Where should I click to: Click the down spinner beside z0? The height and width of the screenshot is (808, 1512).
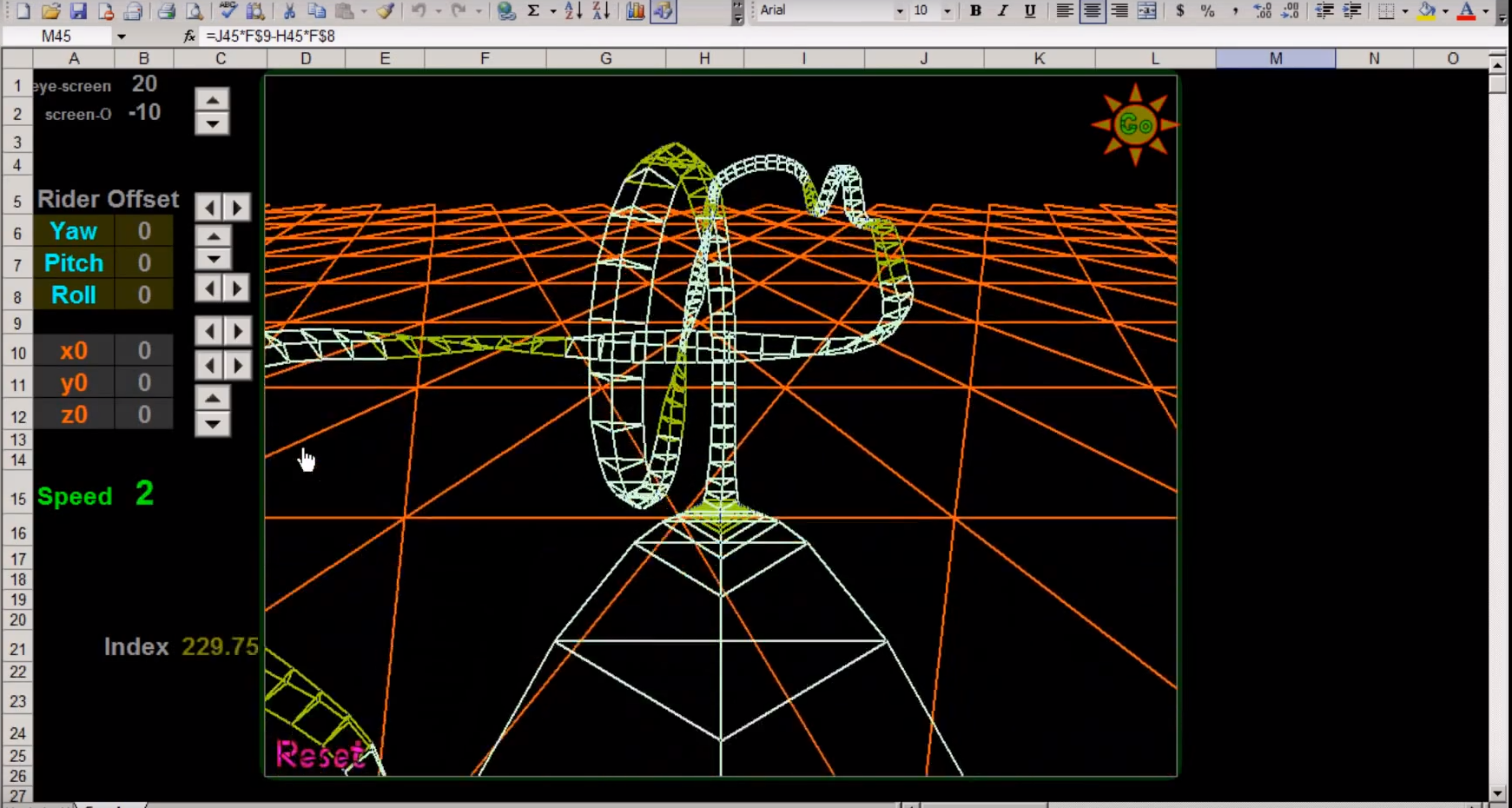(x=212, y=424)
